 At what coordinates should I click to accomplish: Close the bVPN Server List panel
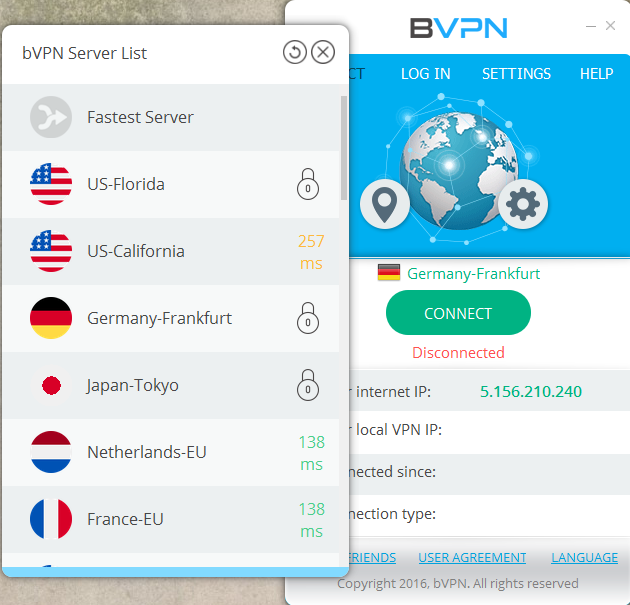click(323, 52)
